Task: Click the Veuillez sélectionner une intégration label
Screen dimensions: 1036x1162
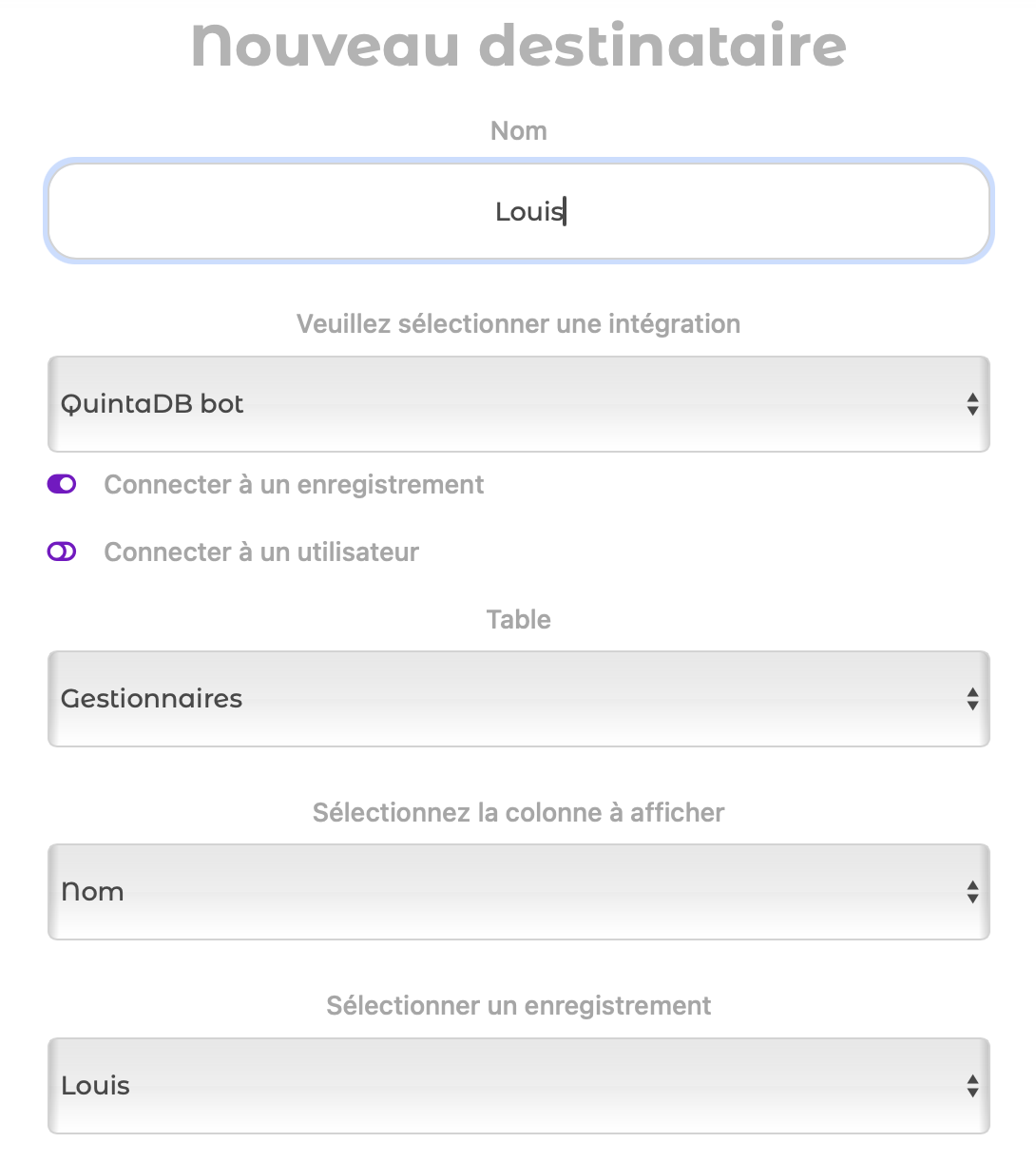Action: coord(519,324)
